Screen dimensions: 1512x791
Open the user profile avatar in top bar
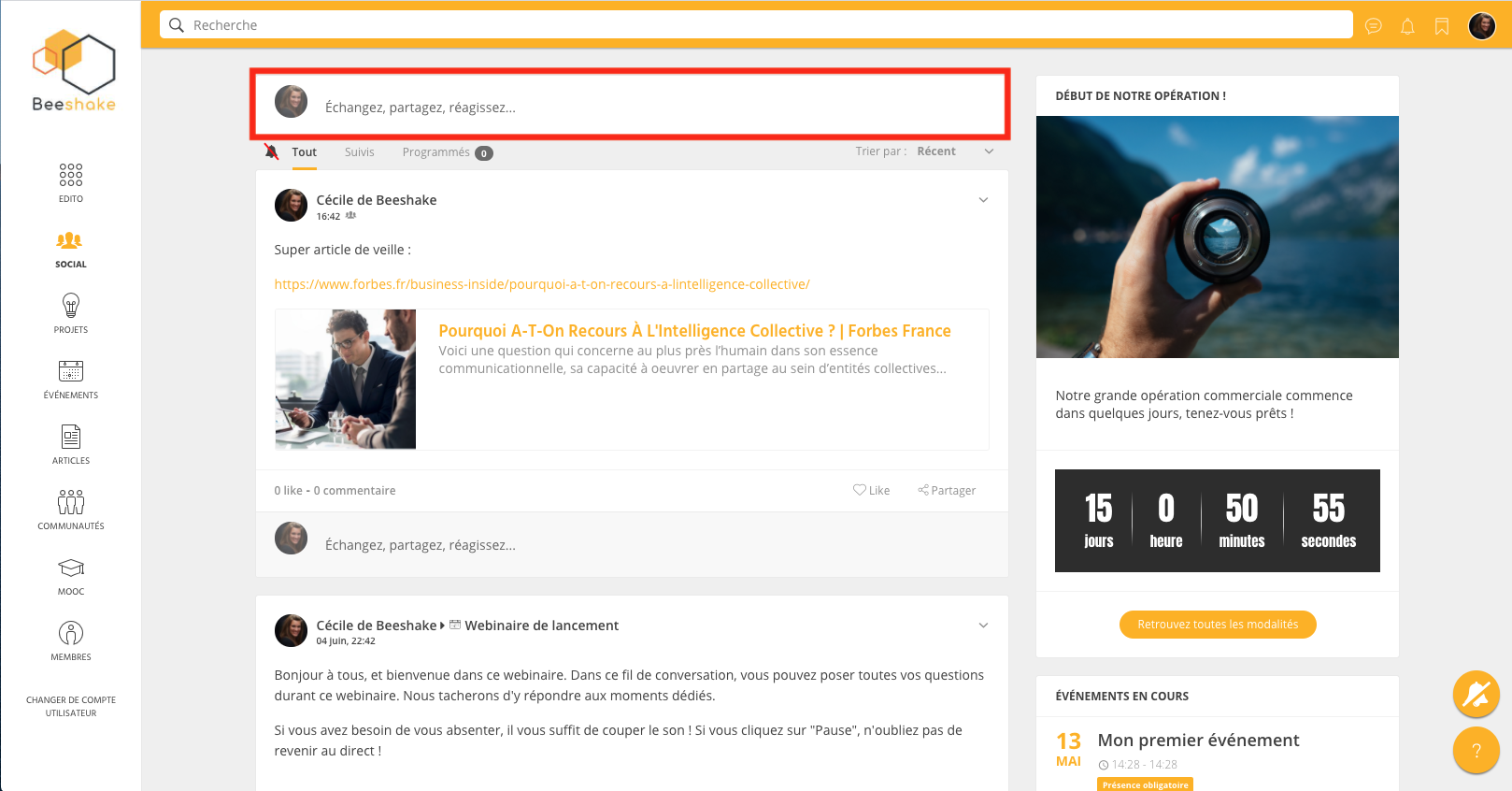(1482, 26)
